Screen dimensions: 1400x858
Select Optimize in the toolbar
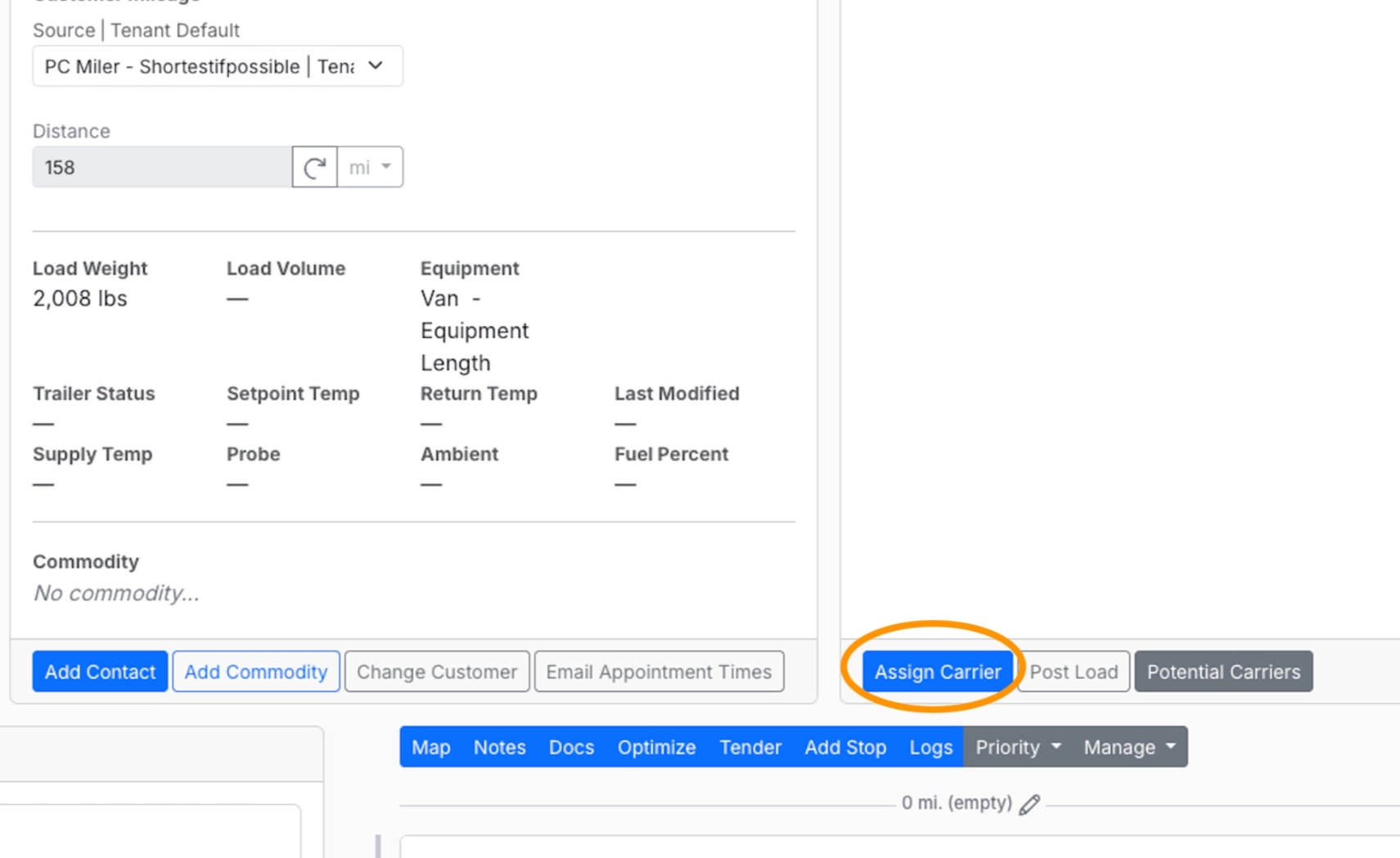tap(656, 747)
